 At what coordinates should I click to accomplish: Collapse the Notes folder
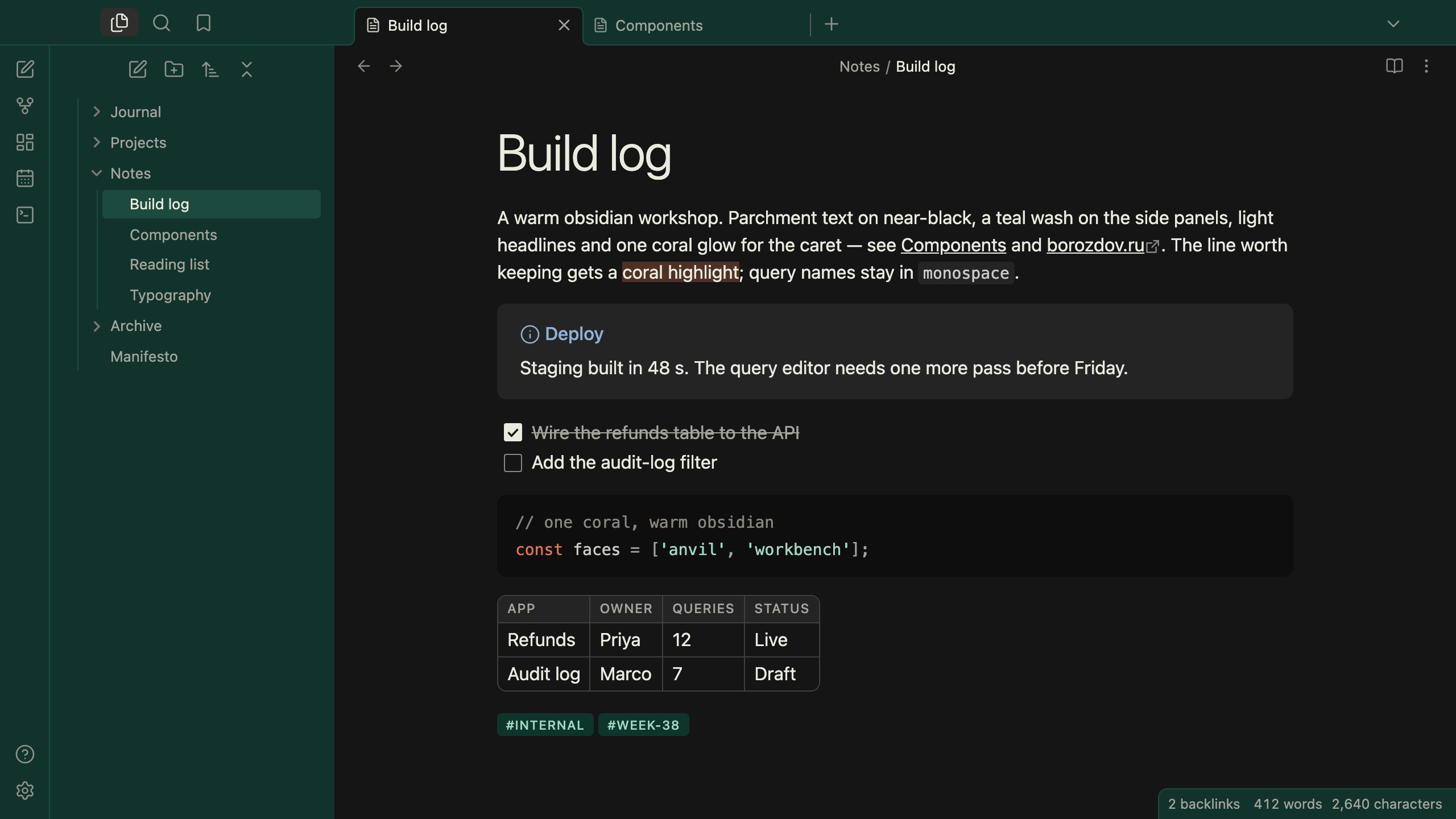coord(97,173)
